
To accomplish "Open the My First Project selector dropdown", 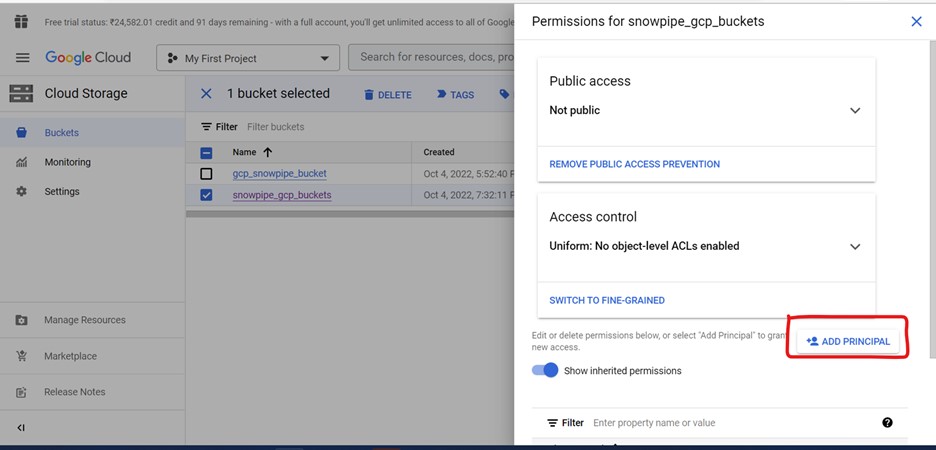I will 248,58.
